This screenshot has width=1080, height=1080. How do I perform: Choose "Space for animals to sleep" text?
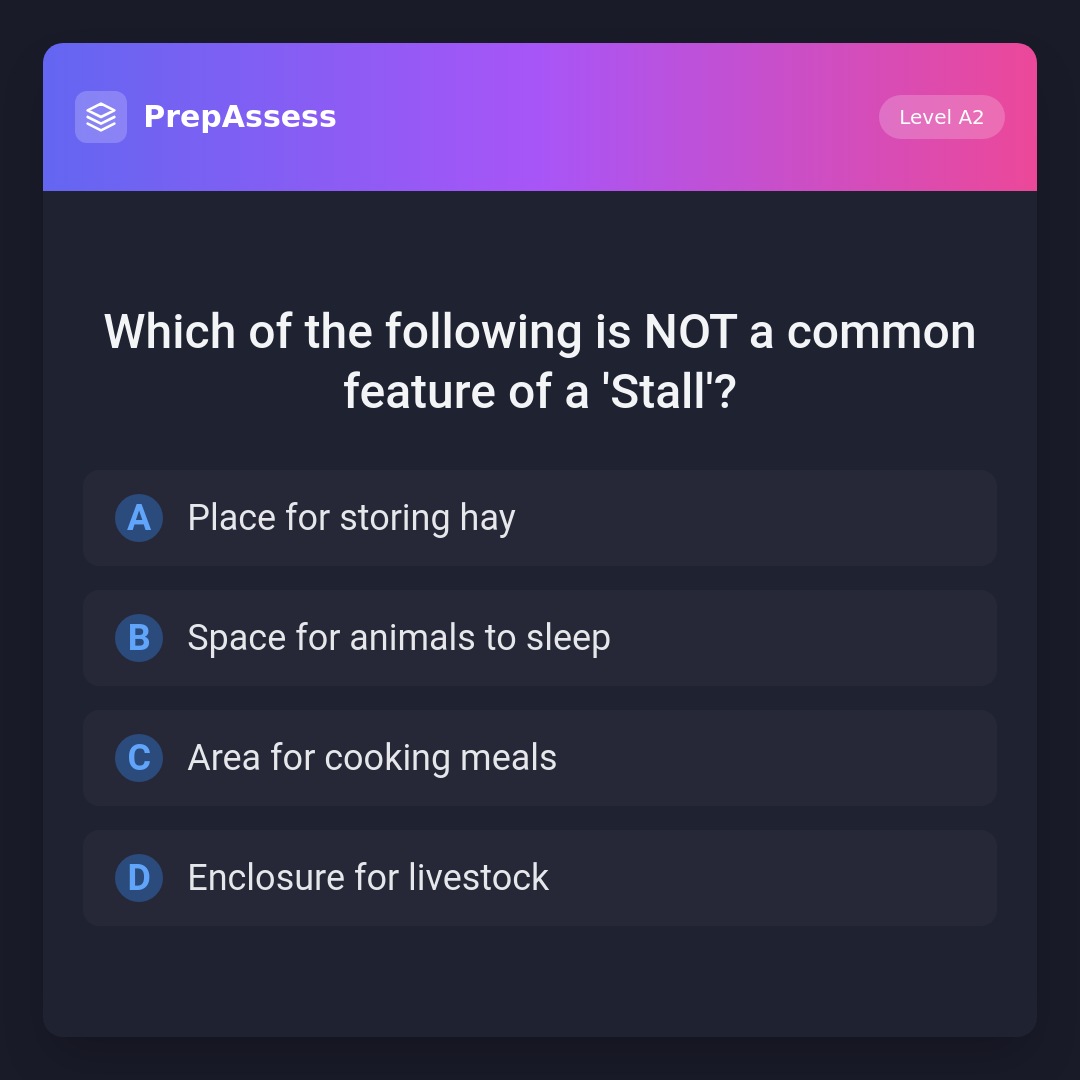pyautogui.click(x=399, y=638)
